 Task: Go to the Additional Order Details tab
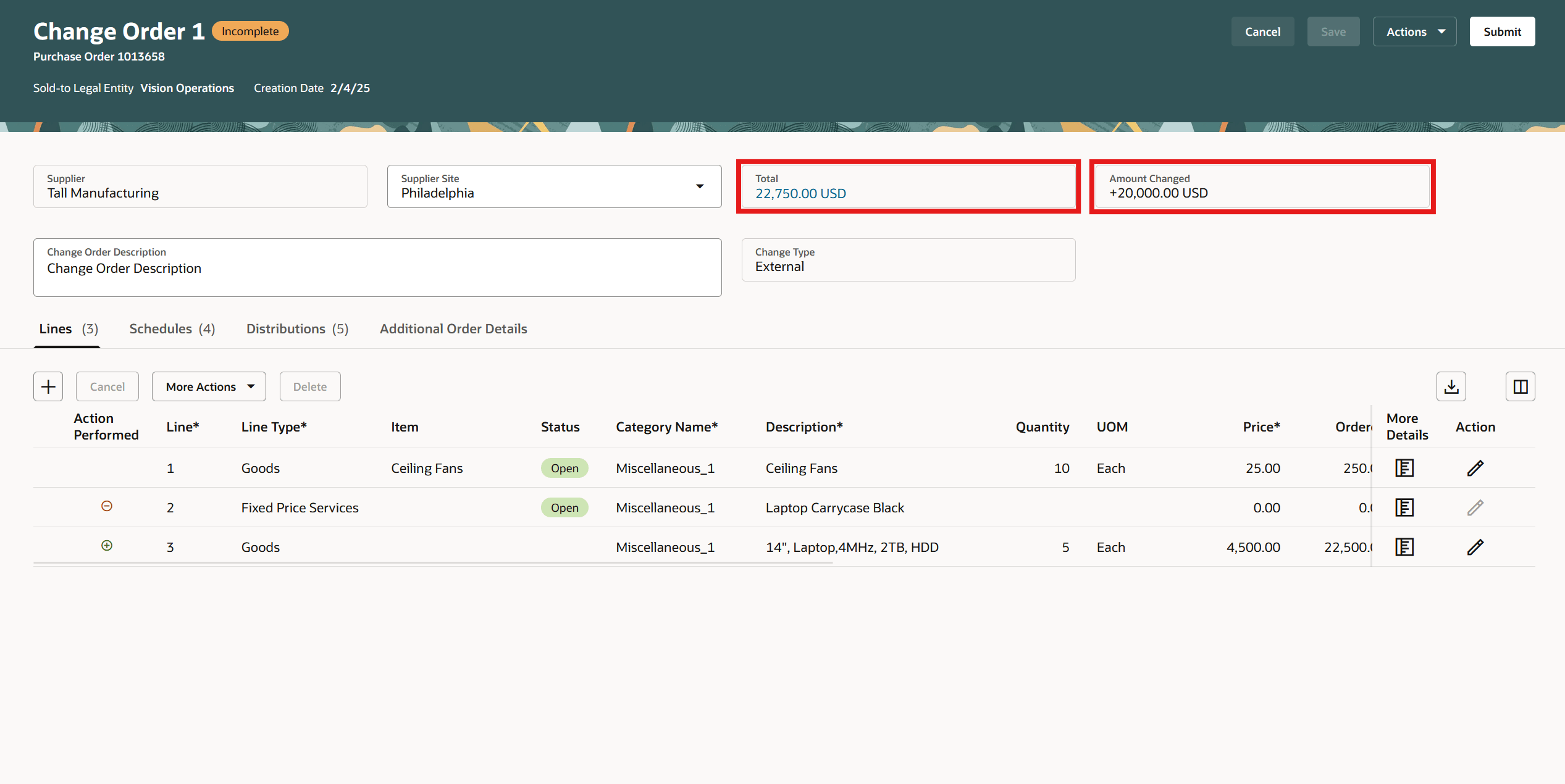point(453,329)
